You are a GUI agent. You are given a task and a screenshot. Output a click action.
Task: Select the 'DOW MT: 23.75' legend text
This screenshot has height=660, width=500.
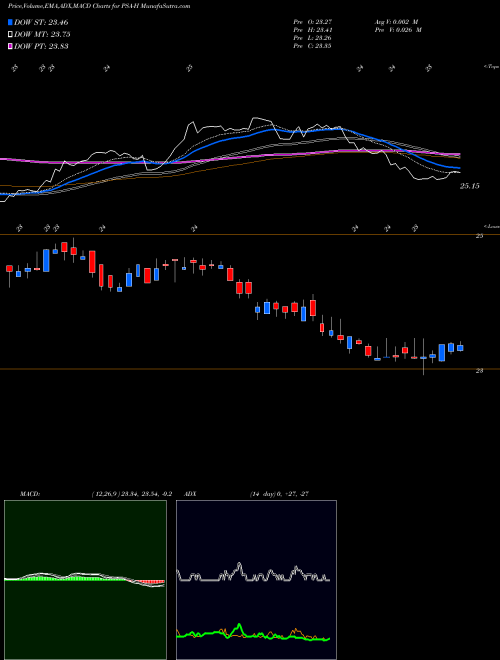point(42,35)
